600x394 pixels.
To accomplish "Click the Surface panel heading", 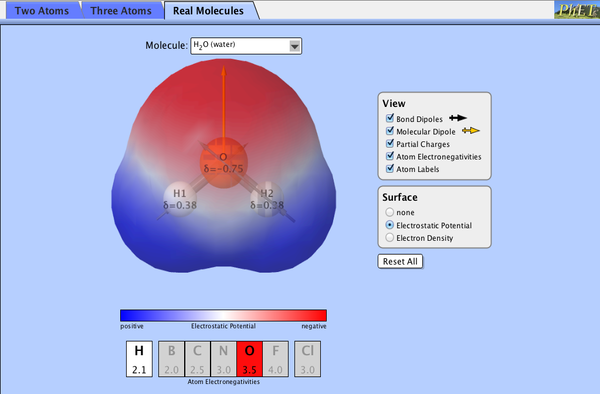I will pos(400,197).
